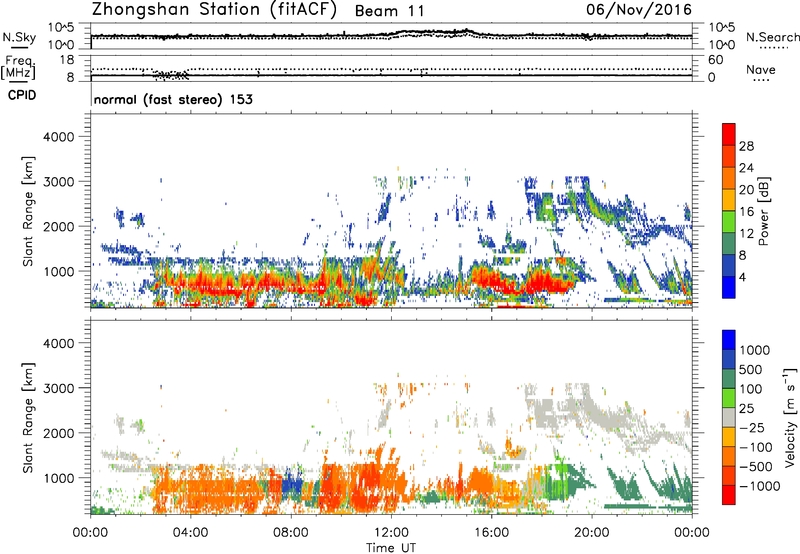The image size is (800, 554).
Task: Click the 'CPID' label
Action: 22,95
